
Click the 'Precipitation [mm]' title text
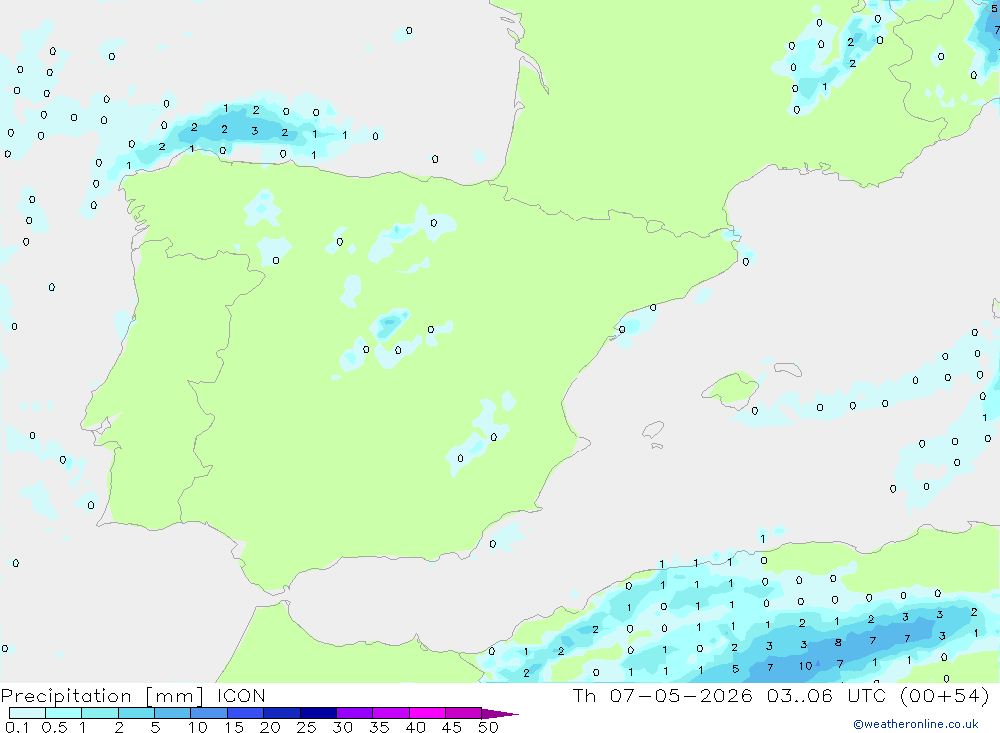(102, 696)
